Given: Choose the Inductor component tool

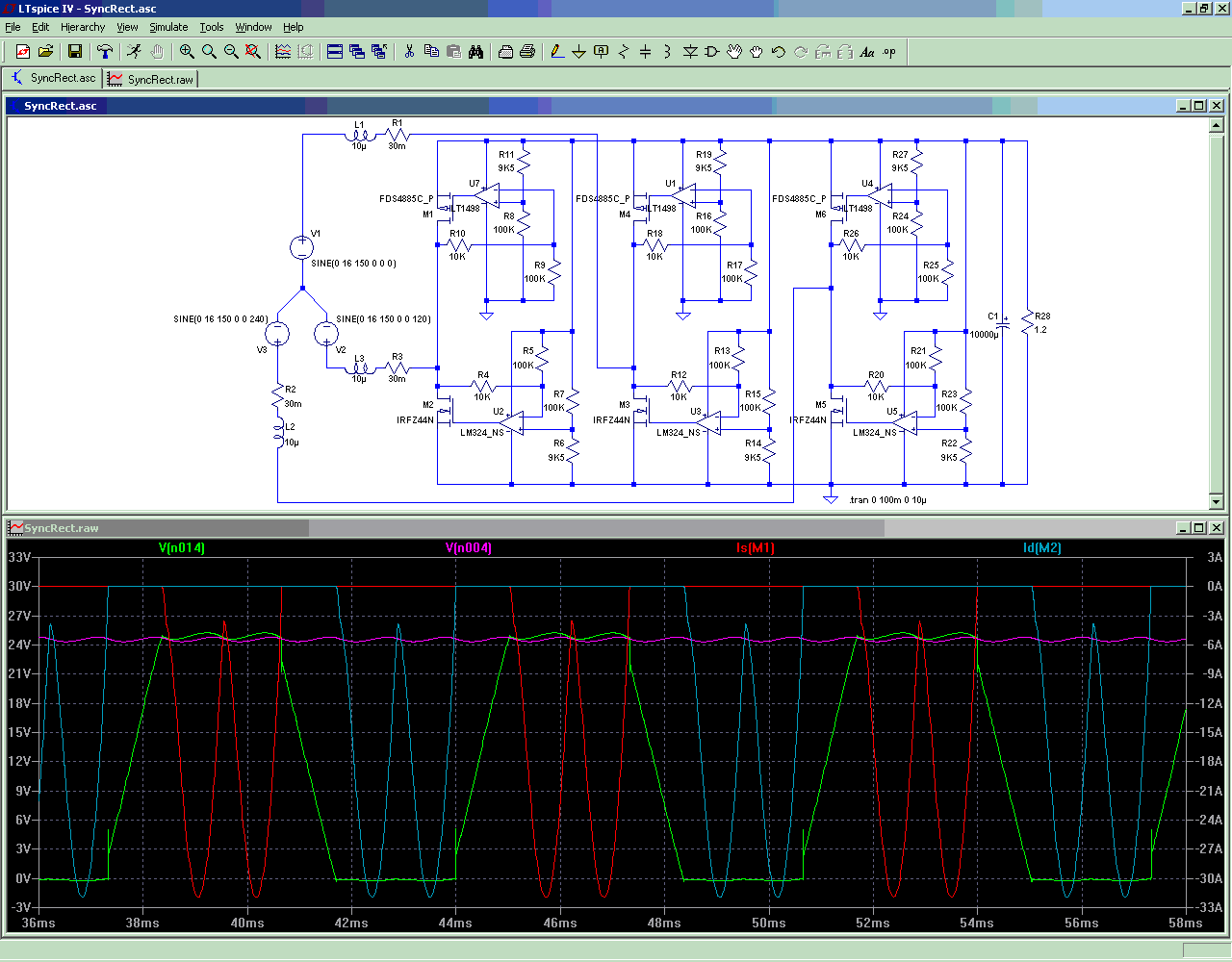Looking at the screenshot, I should point(667,51).
